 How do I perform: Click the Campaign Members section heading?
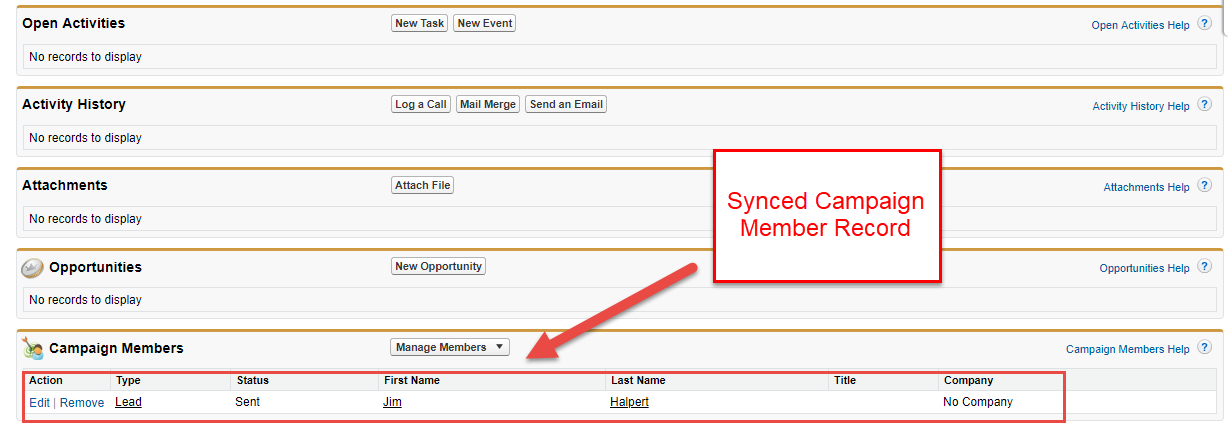(x=116, y=348)
